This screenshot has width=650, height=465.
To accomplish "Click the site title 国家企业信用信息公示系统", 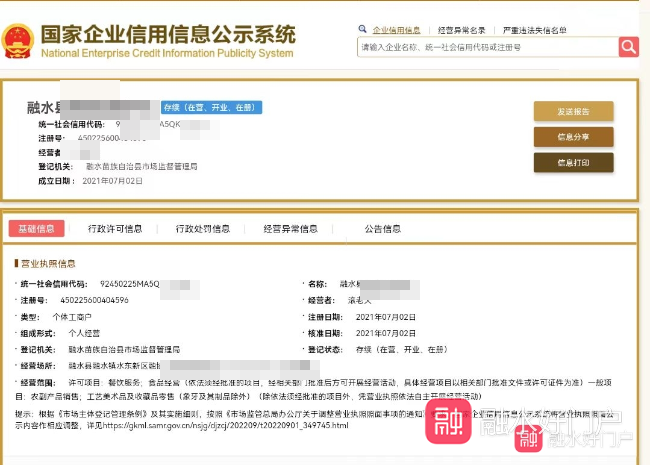I will [168, 34].
